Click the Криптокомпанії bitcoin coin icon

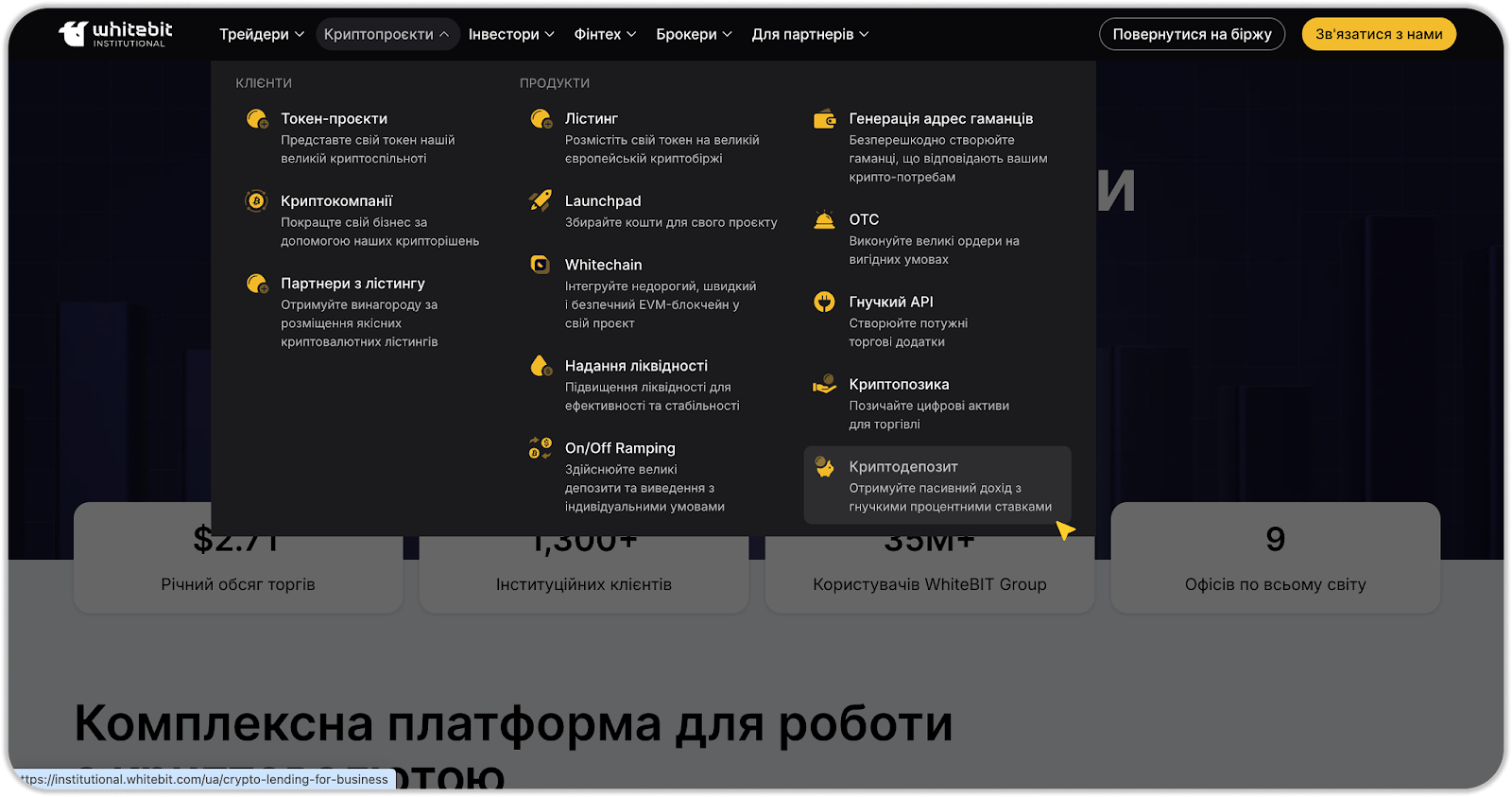(256, 200)
